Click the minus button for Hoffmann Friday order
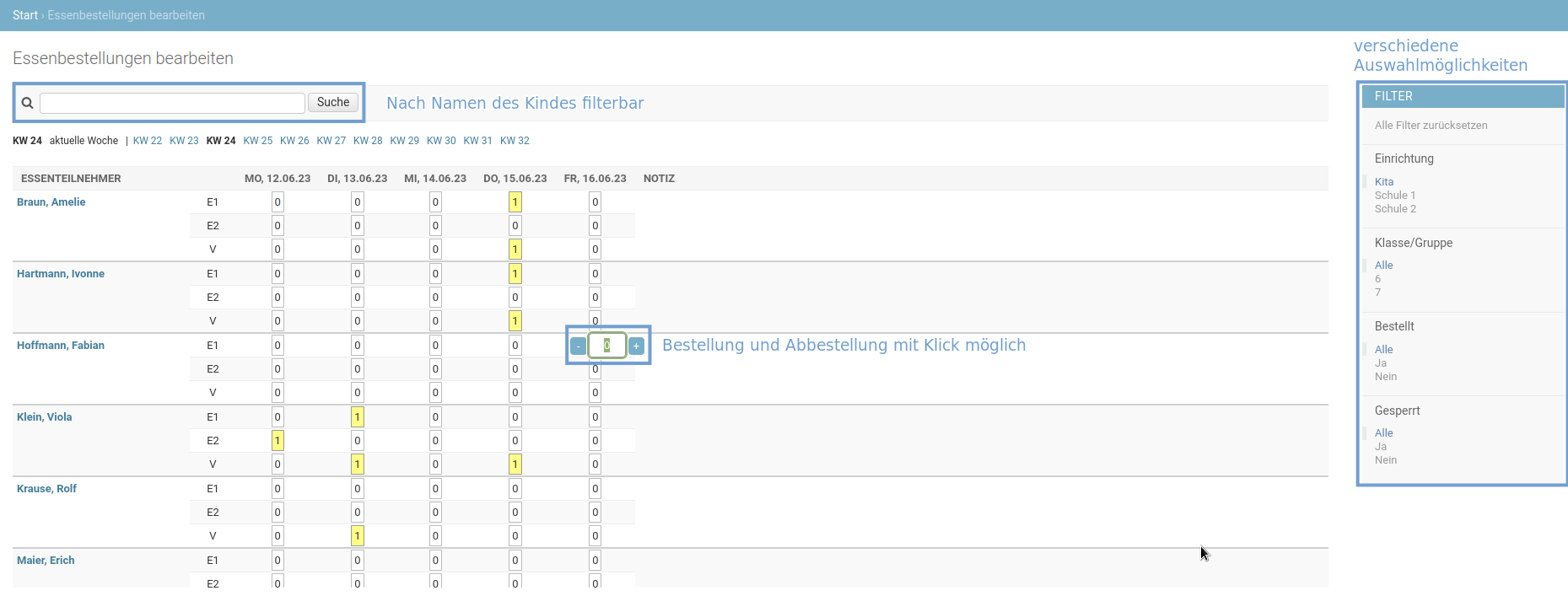1568x596 pixels. tap(578, 346)
